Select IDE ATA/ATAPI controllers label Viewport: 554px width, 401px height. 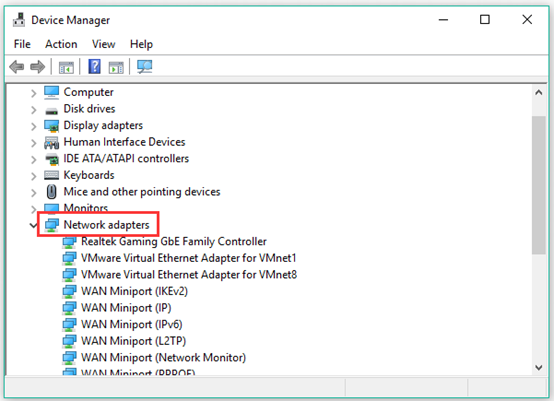pyautogui.click(x=126, y=159)
